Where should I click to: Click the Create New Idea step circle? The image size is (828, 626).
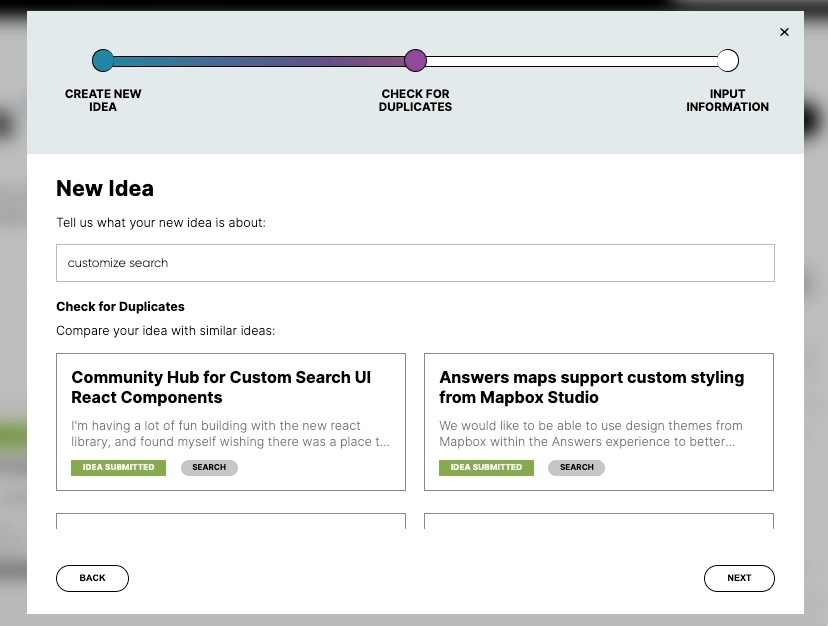[x=103, y=60]
